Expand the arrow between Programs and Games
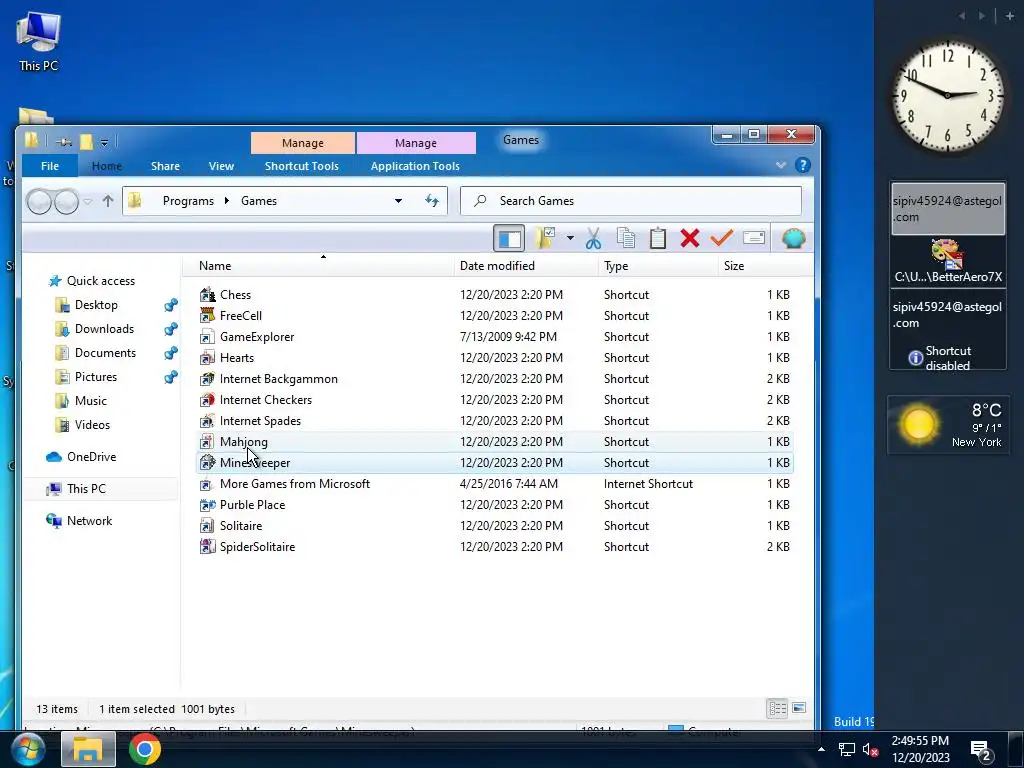This screenshot has width=1024, height=768. coord(227,200)
